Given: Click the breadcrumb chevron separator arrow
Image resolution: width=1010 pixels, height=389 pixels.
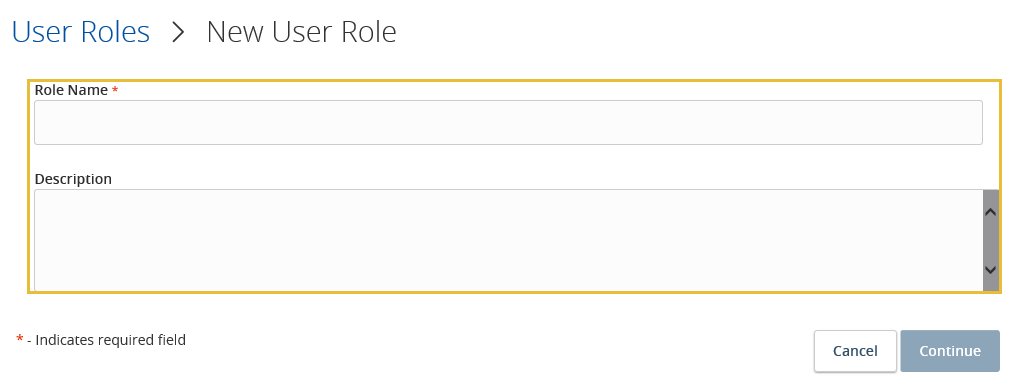Looking at the screenshot, I should [x=178, y=32].
